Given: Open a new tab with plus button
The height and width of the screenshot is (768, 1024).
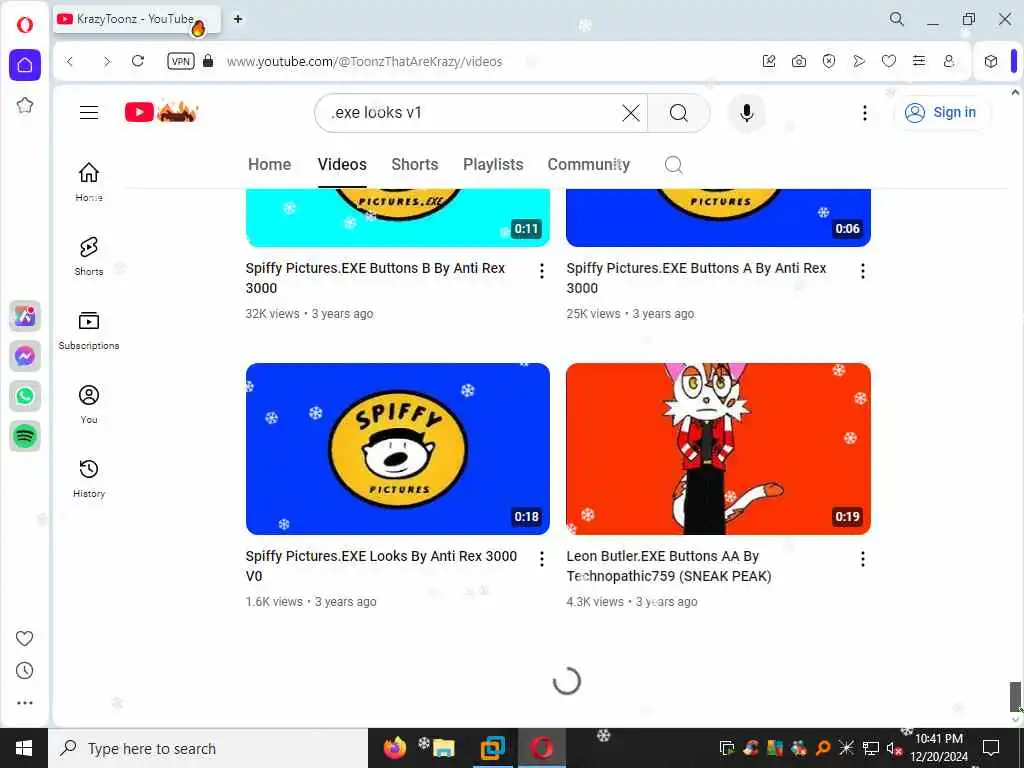Looking at the screenshot, I should click(238, 19).
